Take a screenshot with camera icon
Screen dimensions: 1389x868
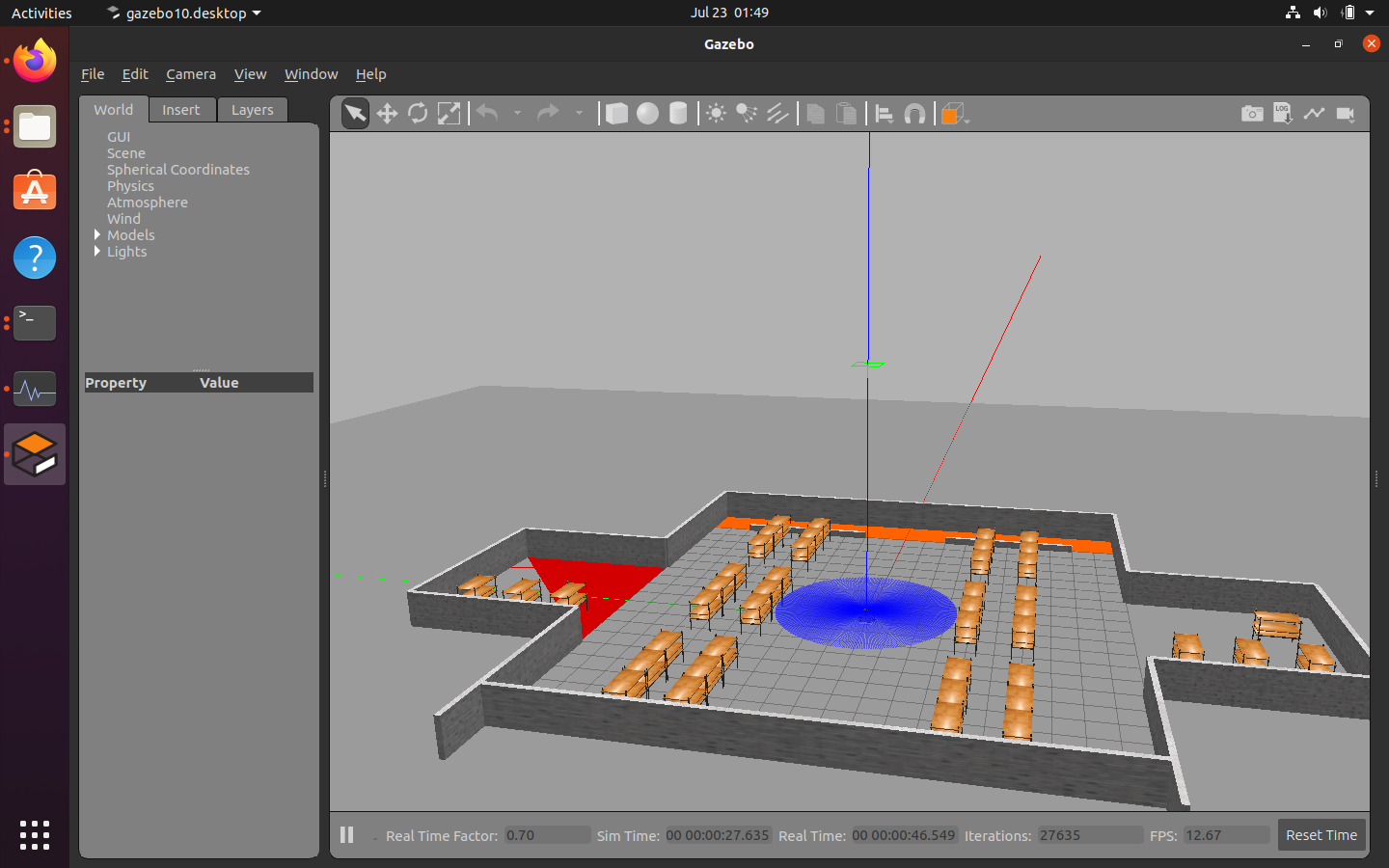pos(1251,114)
